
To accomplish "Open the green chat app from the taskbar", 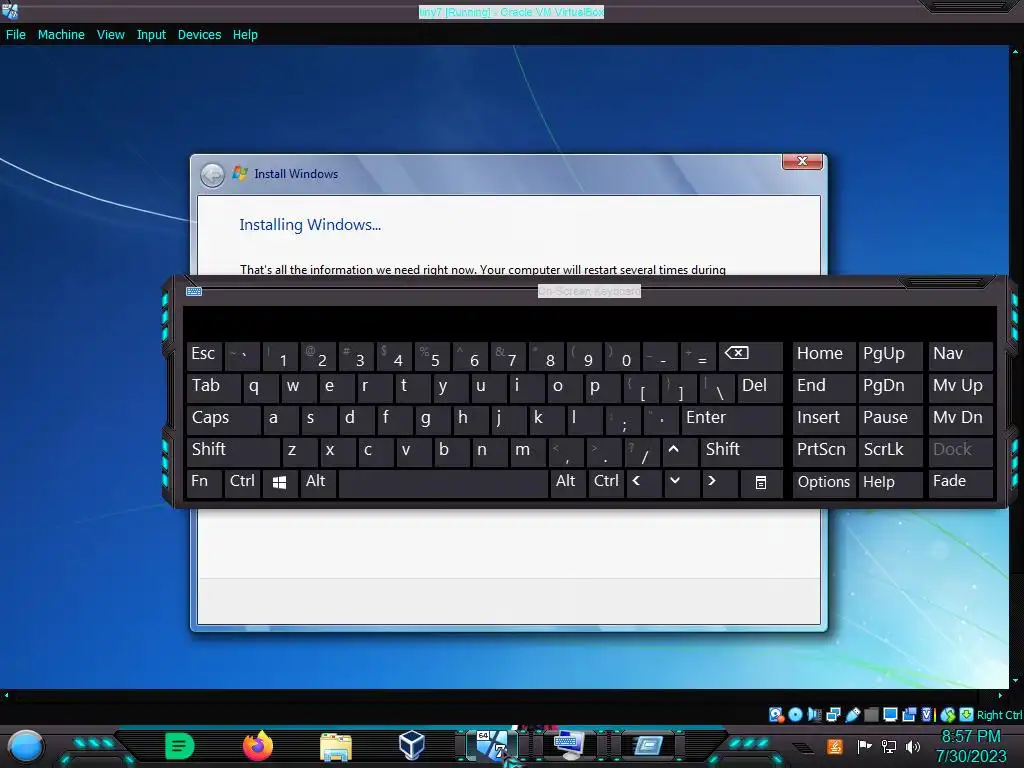I will [180, 746].
